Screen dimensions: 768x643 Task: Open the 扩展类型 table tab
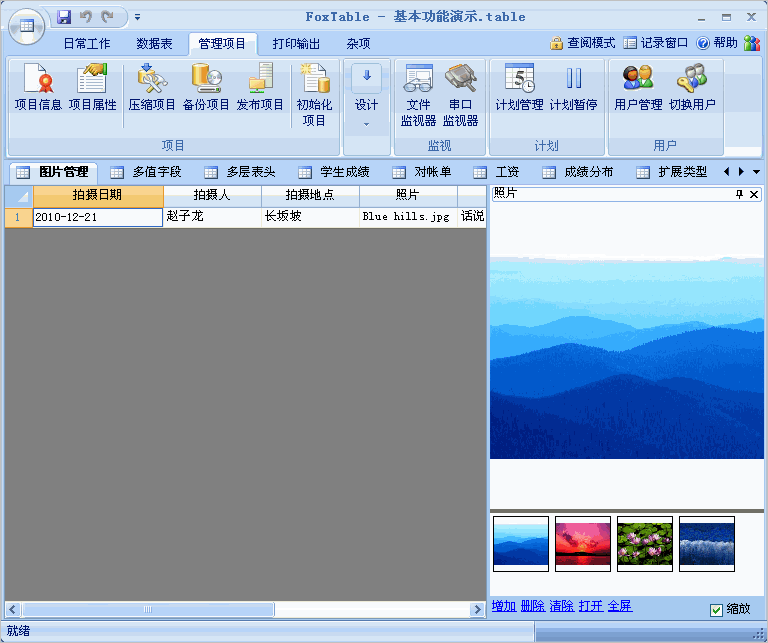click(672, 172)
